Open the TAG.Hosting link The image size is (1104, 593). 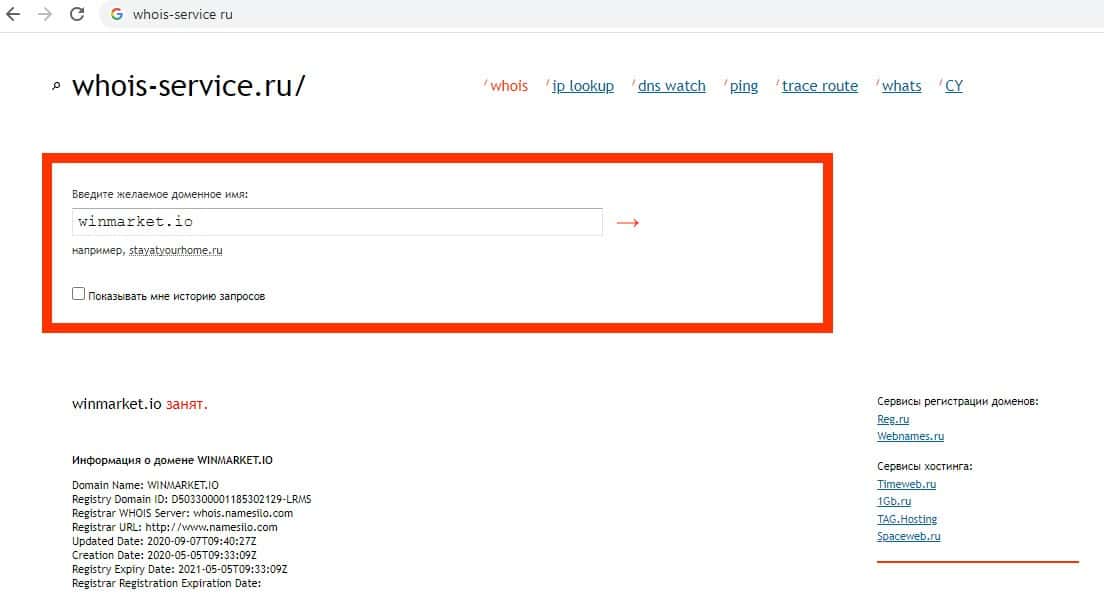point(907,519)
